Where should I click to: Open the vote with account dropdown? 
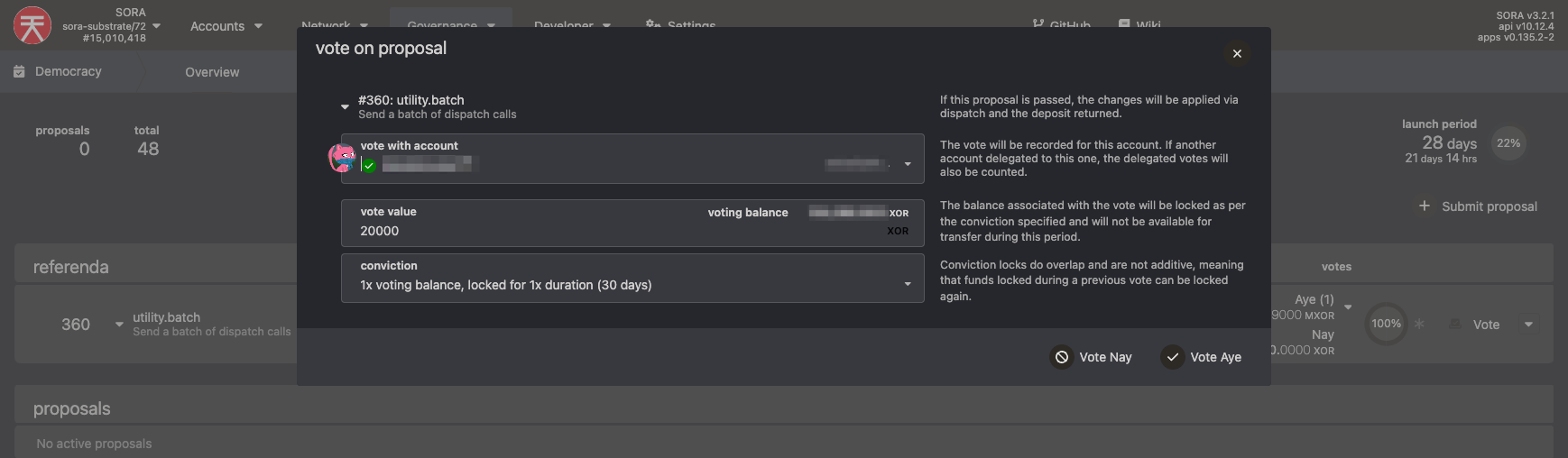point(908,164)
